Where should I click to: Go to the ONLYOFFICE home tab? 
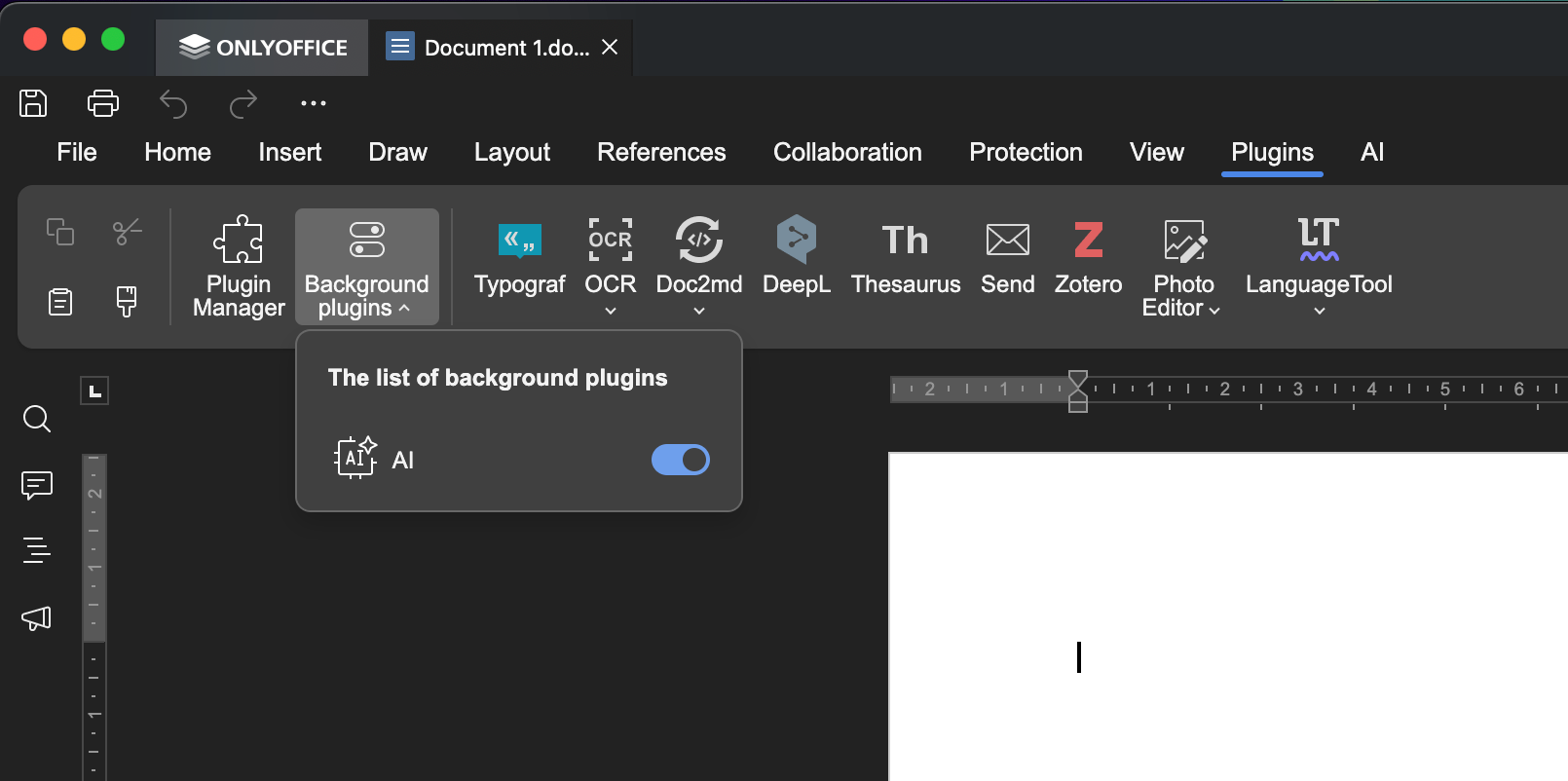click(x=263, y=48)
